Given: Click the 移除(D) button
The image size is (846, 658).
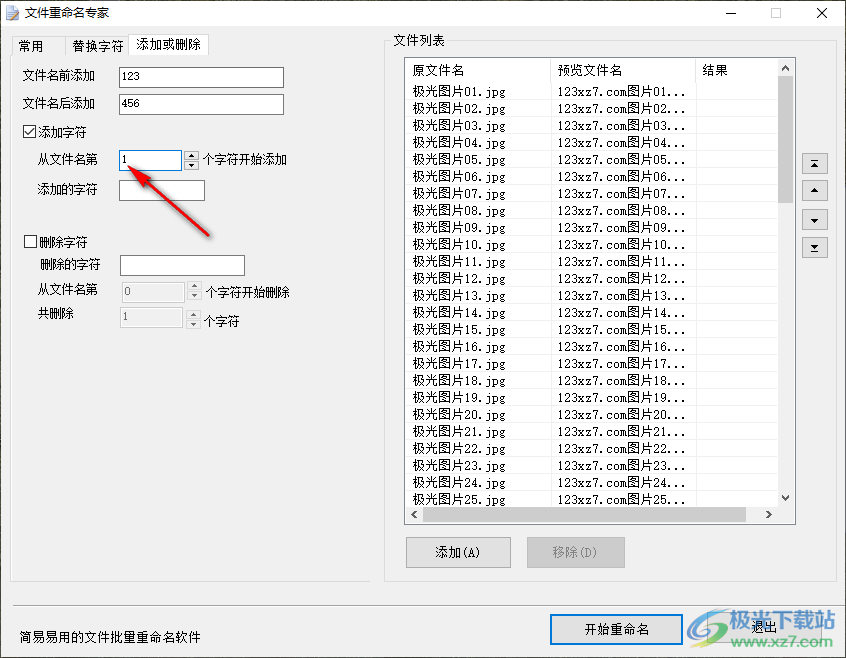Looking at the screenshot, I should pos(576,552).
